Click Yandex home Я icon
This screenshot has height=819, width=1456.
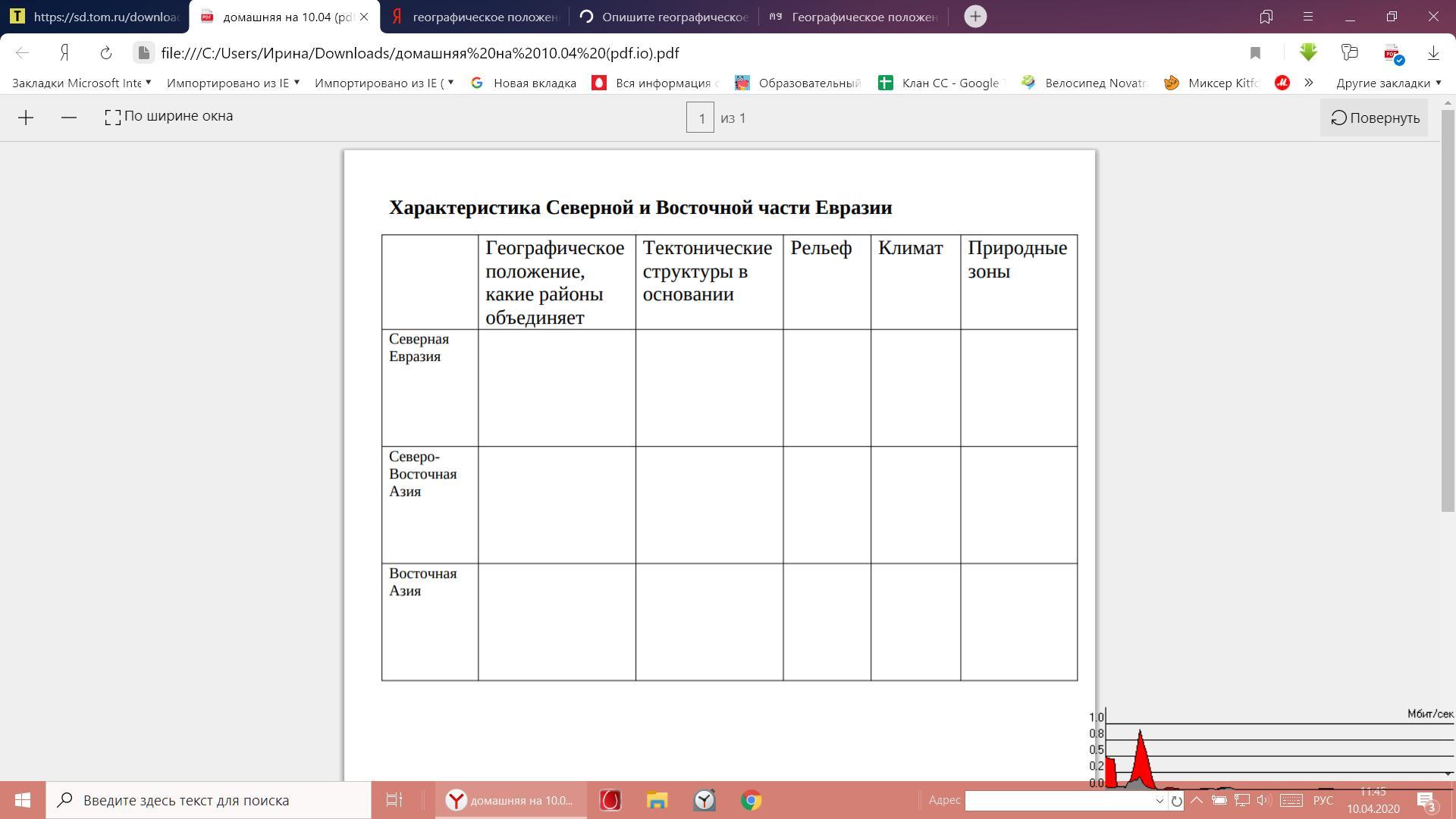(x=64, y=53)
